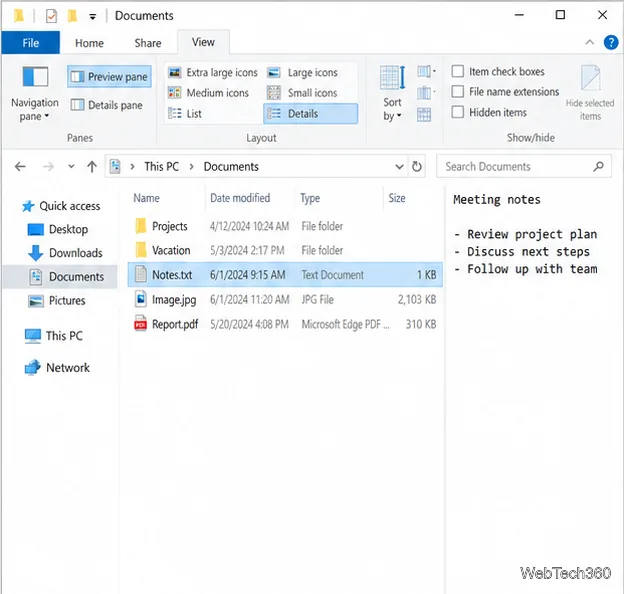Screen dimensions: 624x594
Task: Enable File name extensions checkbox
Action: coord(505,92)
